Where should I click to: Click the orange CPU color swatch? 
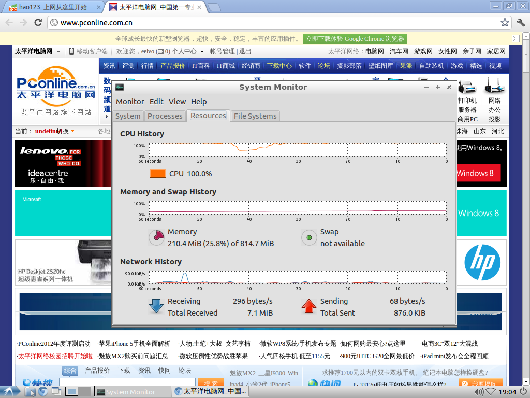pos(158,173)
